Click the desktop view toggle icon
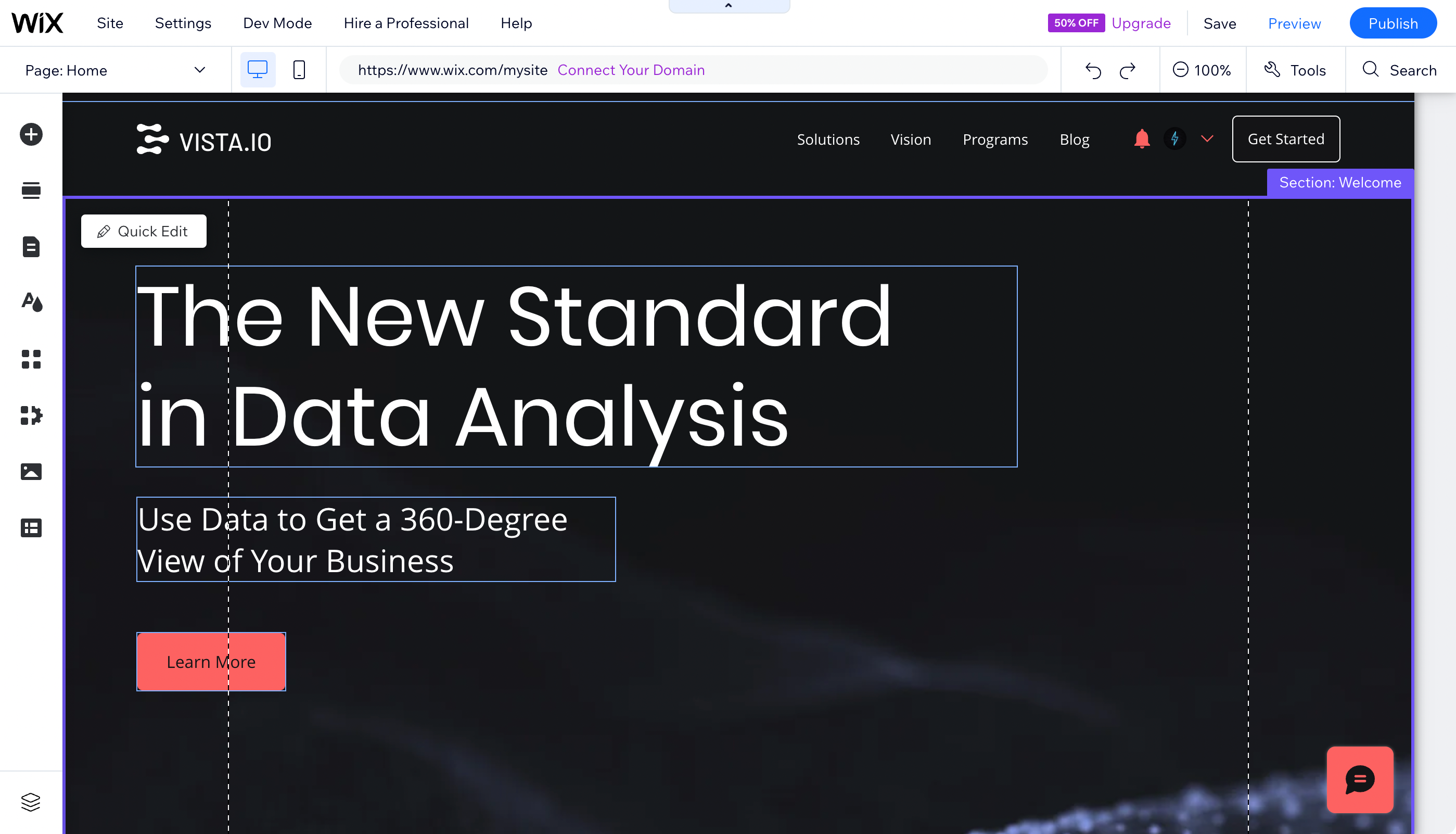Screen dimensions: 1456x834 point(258,69)
